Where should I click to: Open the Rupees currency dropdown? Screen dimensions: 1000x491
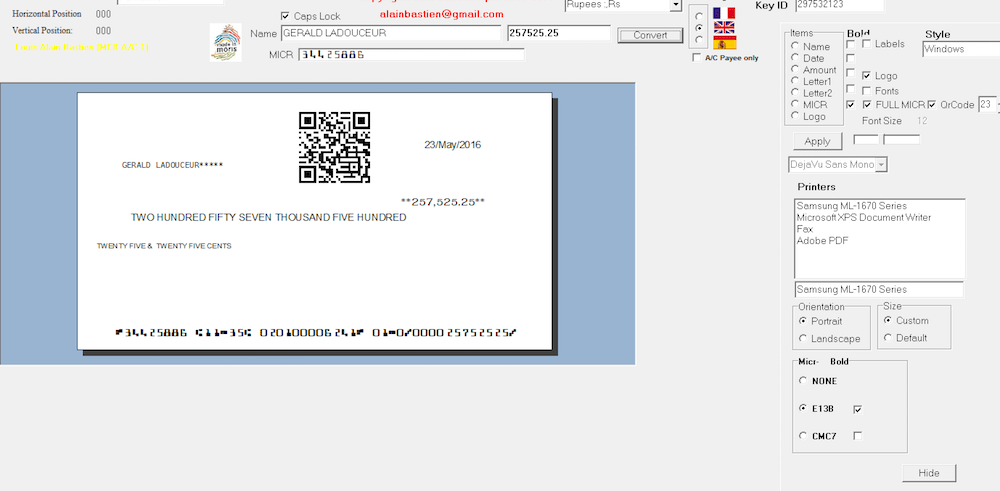point(675,5)
